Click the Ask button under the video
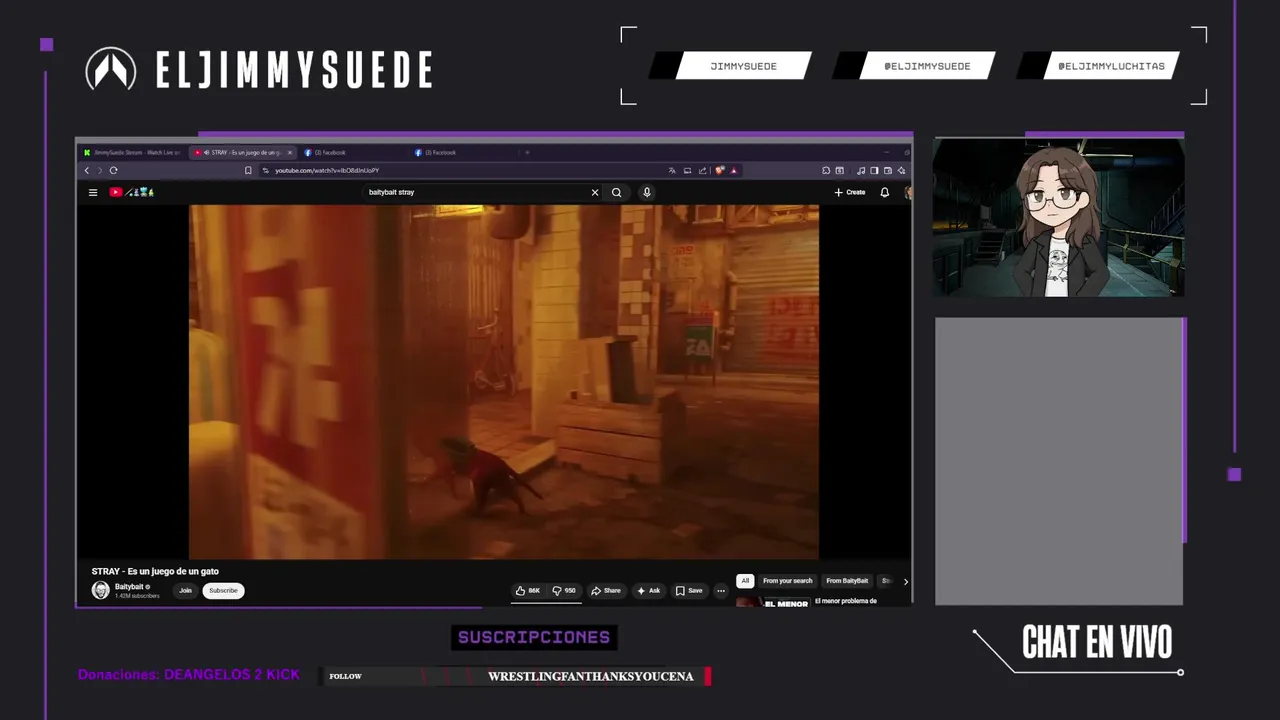 [649, 591]
